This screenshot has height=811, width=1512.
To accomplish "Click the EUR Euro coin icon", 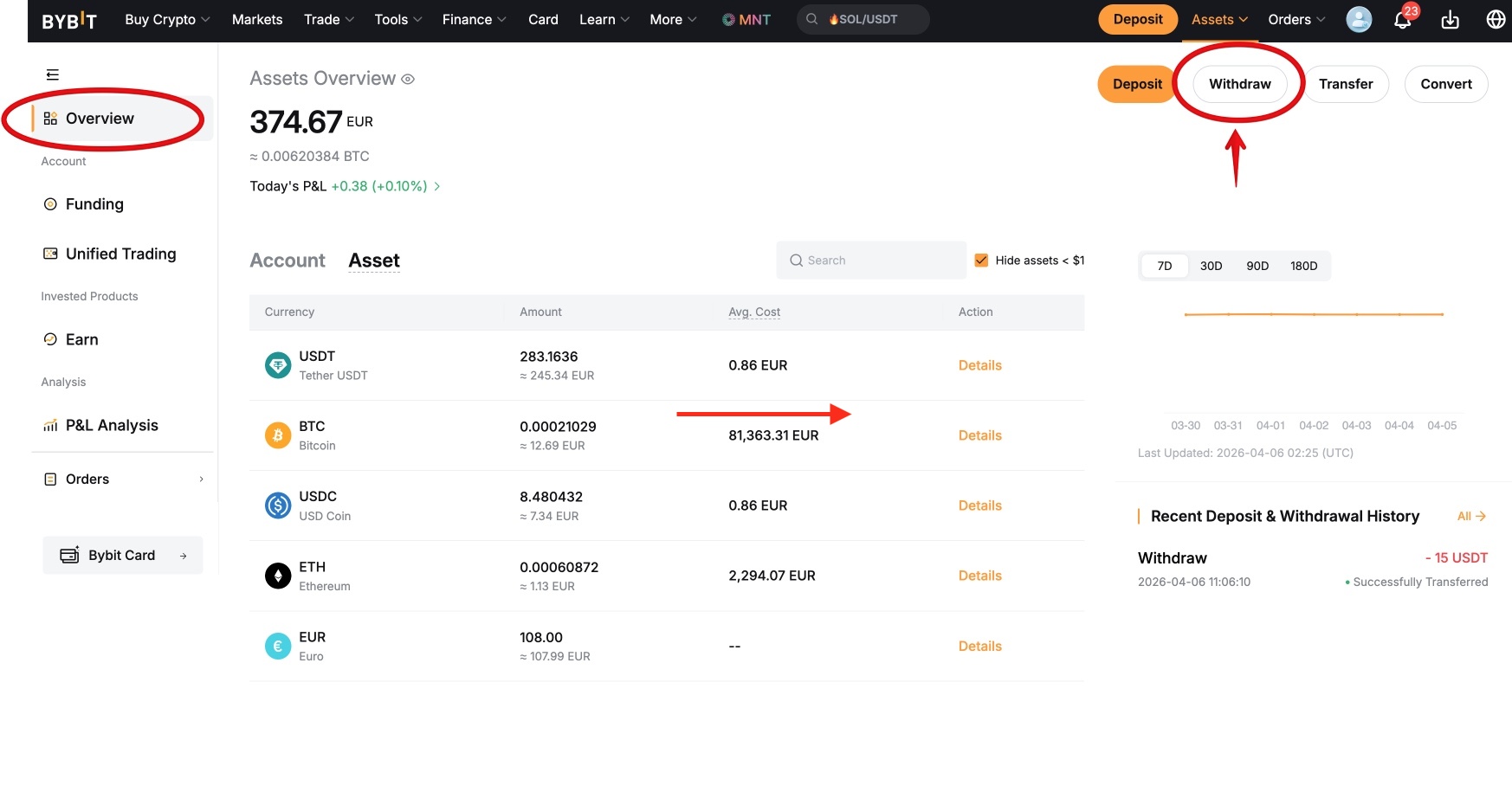I will [x=278, y=646].
